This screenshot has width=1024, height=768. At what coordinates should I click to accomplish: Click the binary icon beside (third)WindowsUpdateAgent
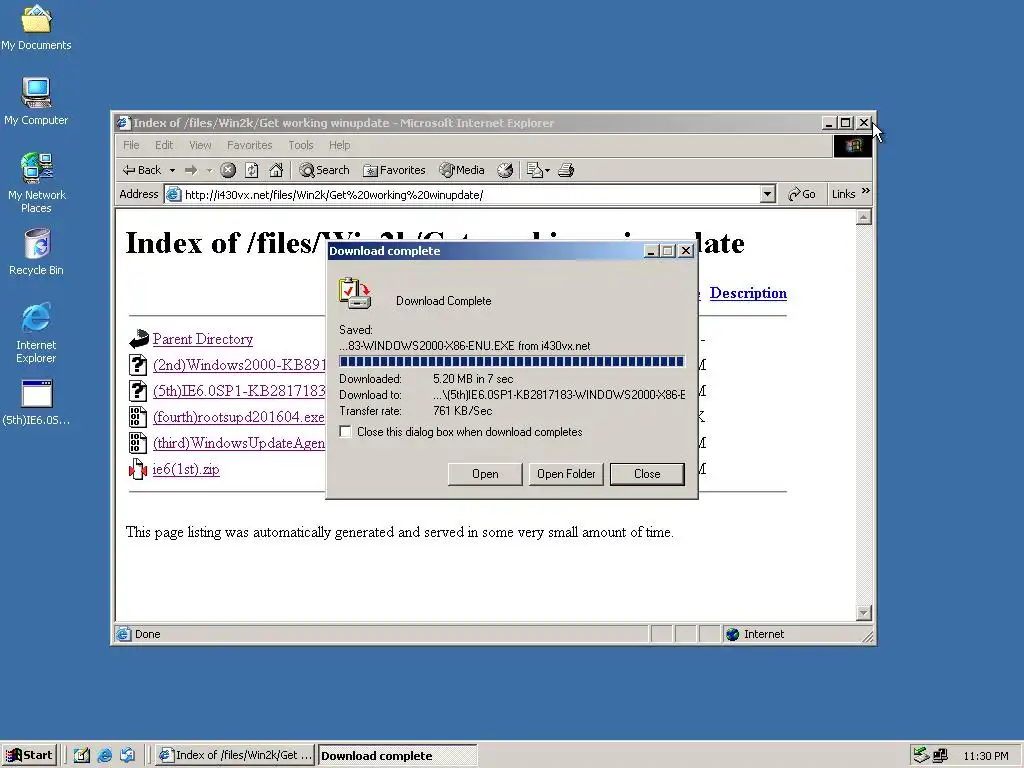[x=138, y=443]
